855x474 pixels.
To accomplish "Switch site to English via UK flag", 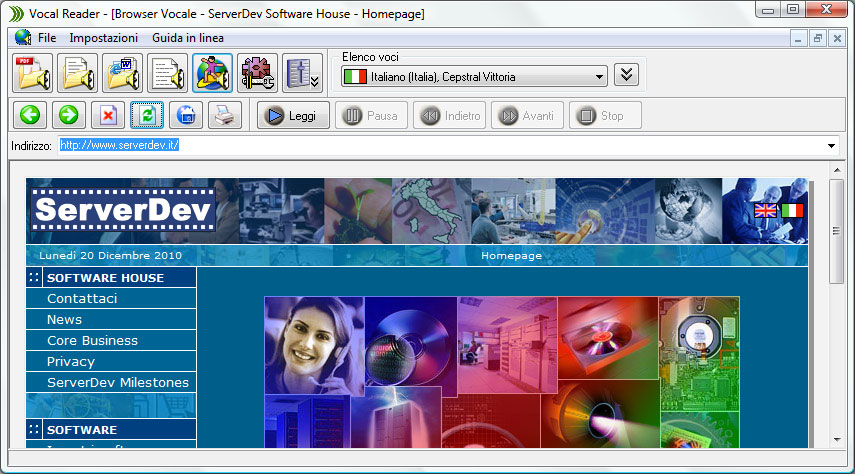I will 766,210.
